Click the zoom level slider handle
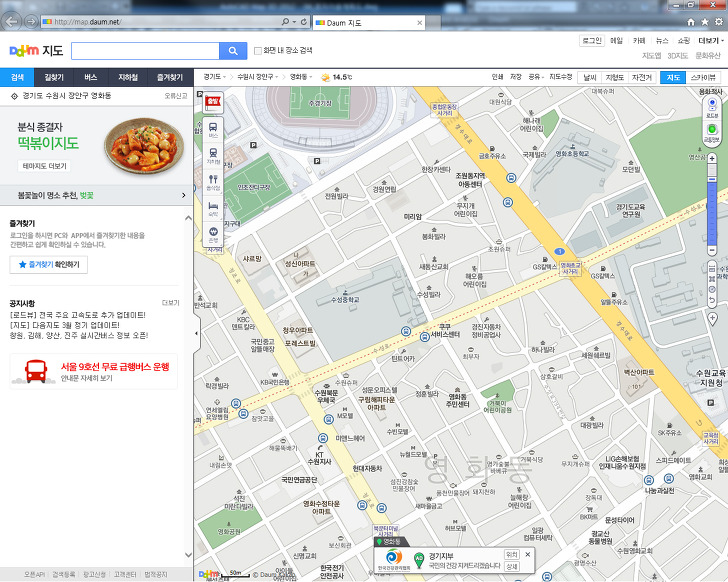The height and width of the screenshot is (582, 728). point(712,179)
